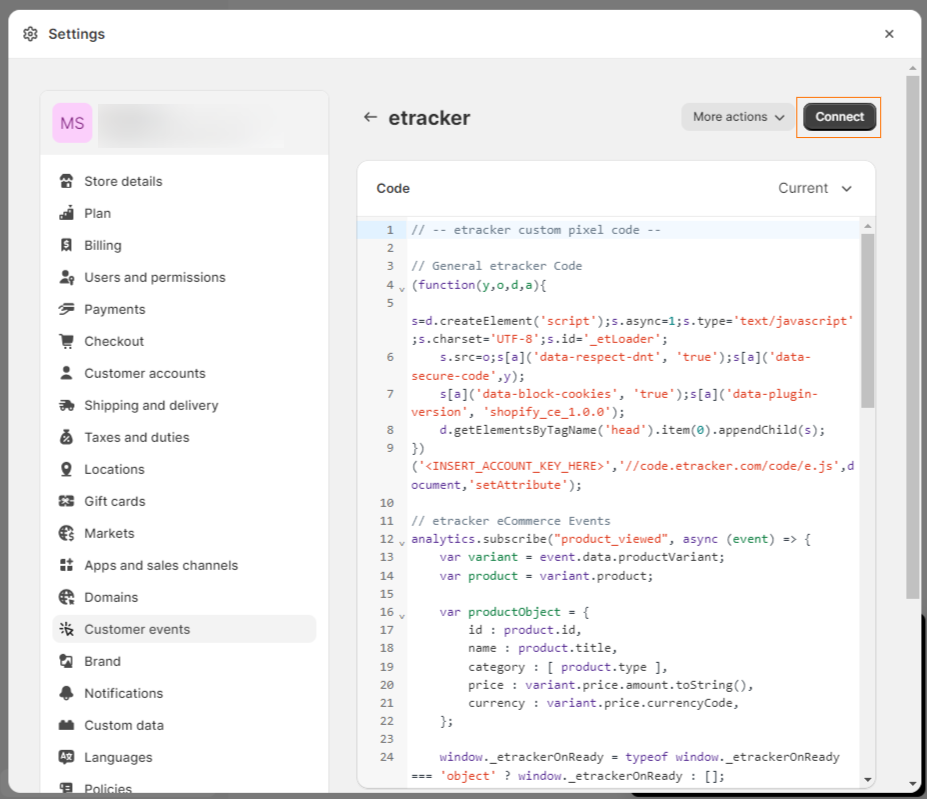Click the Apps and sales channels icon

coord(66,565)
